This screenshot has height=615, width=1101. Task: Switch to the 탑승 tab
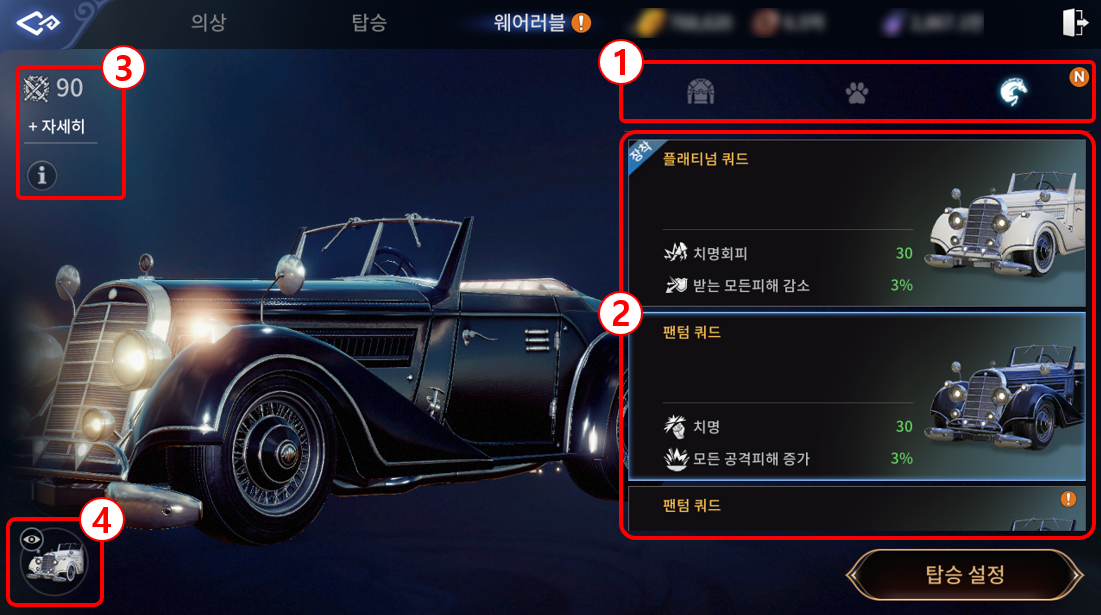pos(369,22)
